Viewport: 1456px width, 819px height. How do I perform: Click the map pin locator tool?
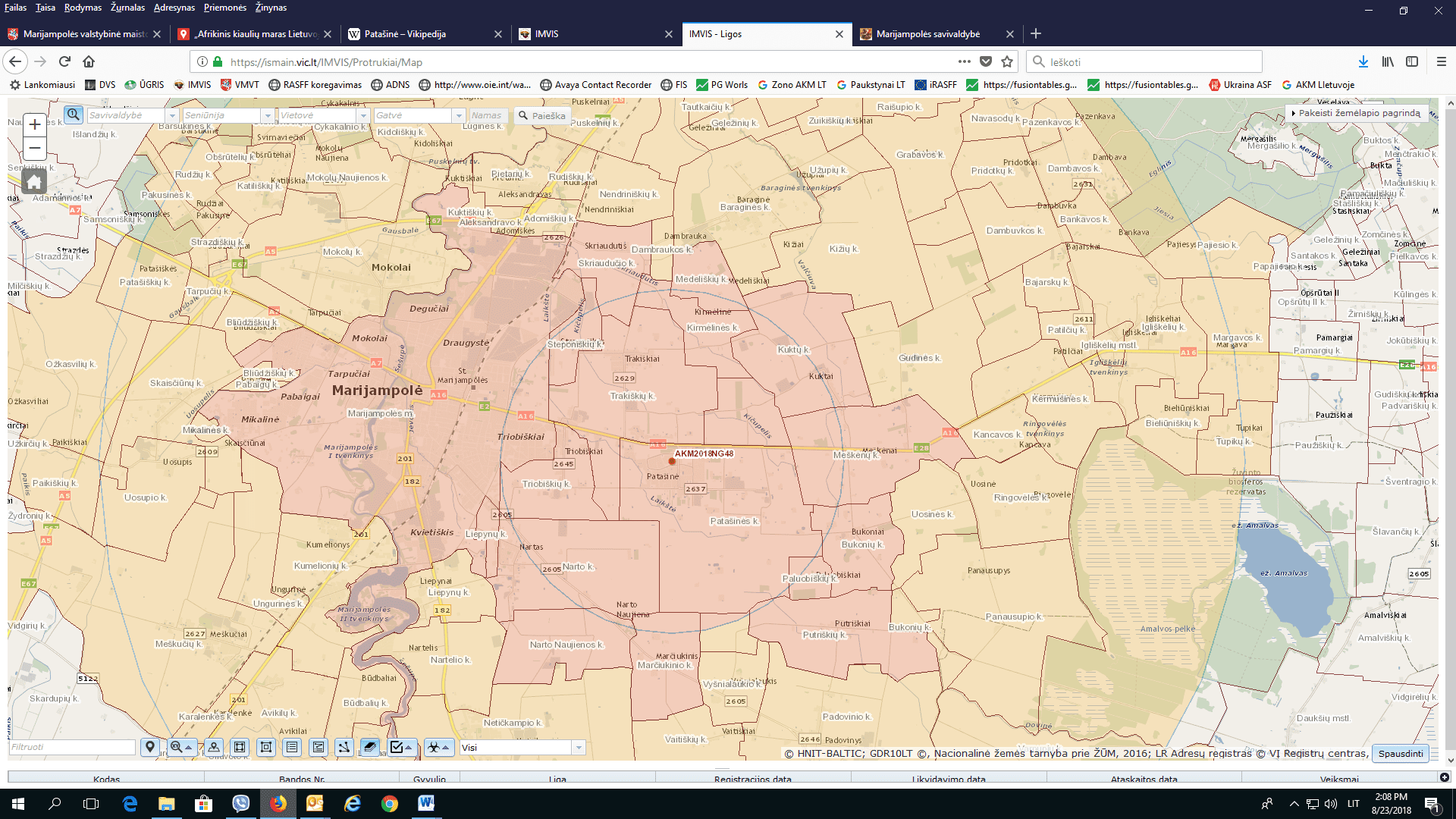pyautogui.click(x=150, y=747)
